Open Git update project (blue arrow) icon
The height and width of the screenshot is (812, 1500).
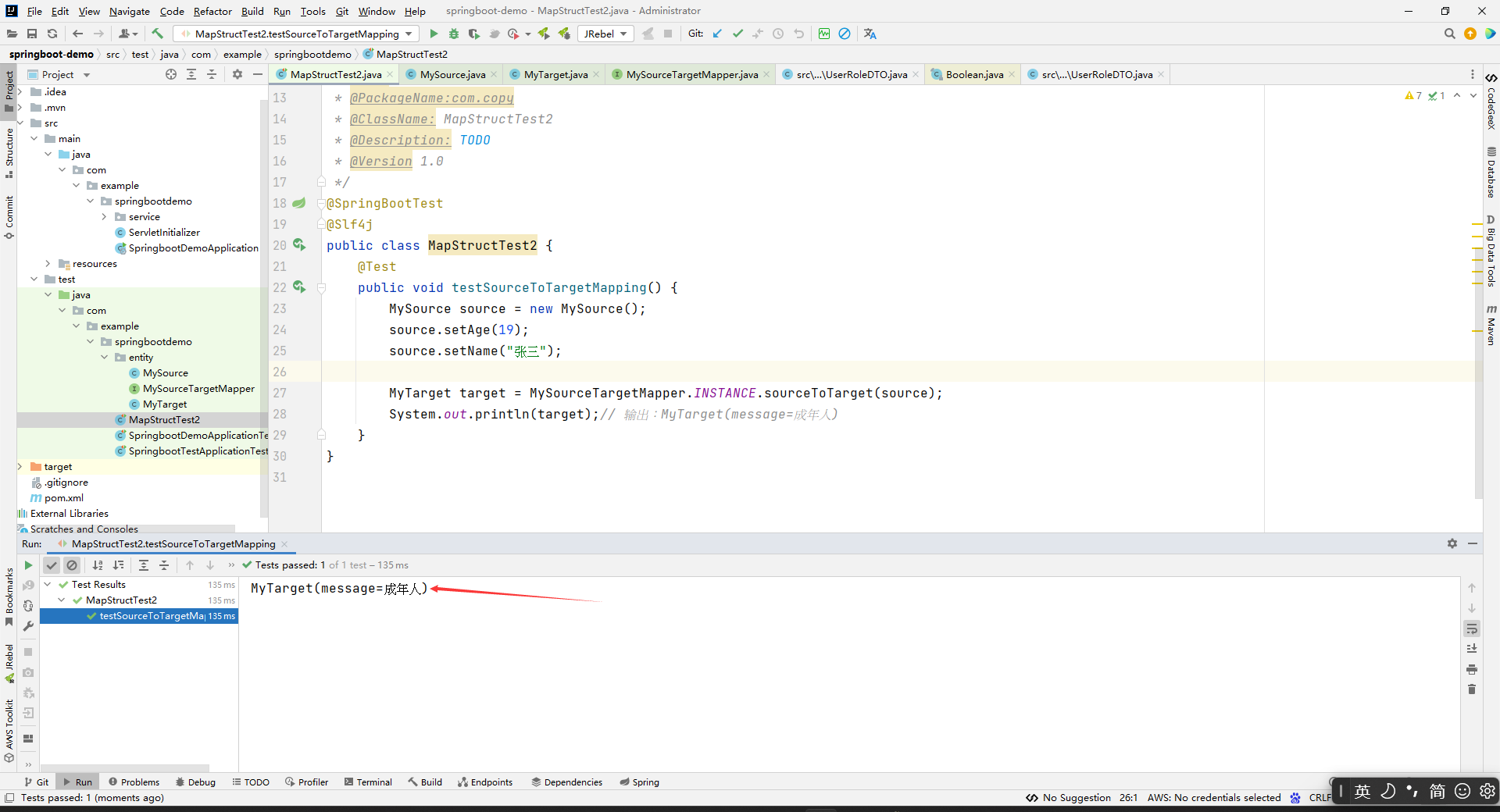coord(718,34)
